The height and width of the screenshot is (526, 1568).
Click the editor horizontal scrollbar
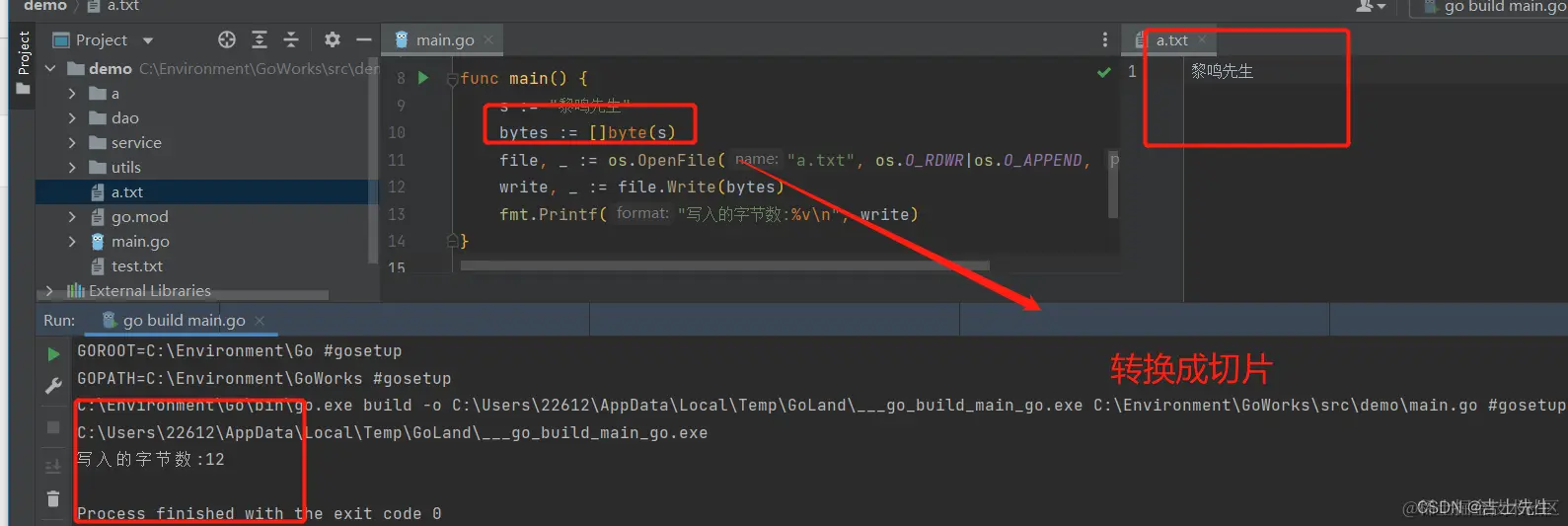724,265
